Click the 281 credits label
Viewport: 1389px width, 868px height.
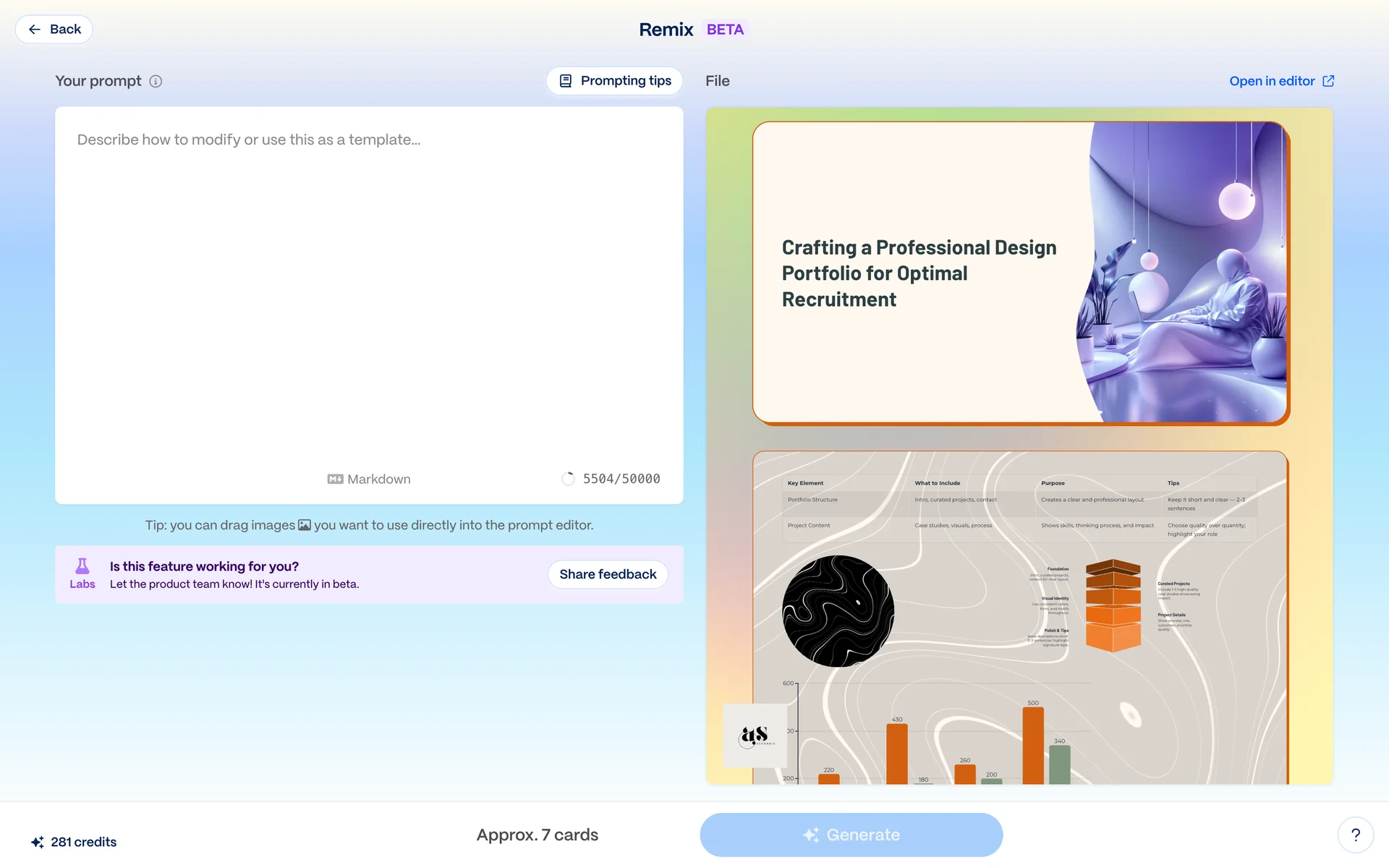click(83, 842)
